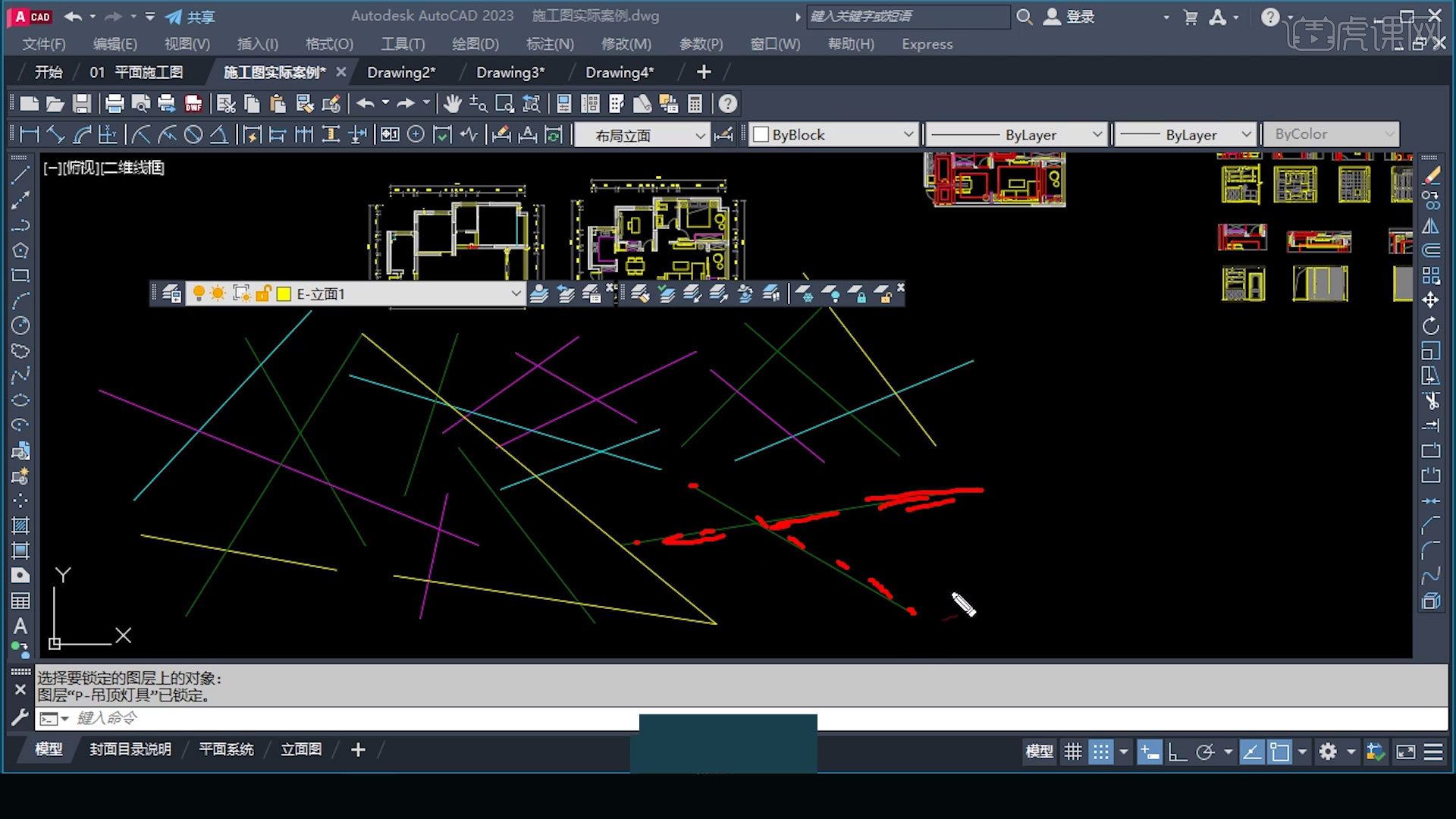The height and width of the screenshot is (819, 1456).
Task: Switch to the 封面目录说明 layout tab
Action: 130,749
